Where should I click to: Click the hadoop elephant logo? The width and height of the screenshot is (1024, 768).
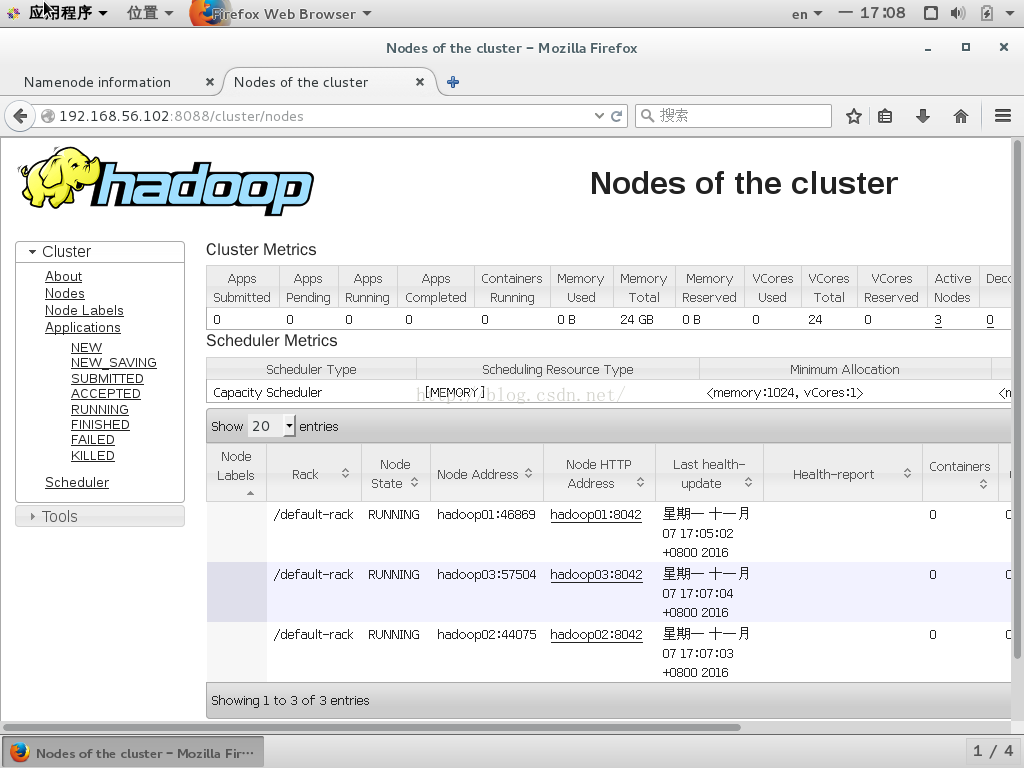166,181
